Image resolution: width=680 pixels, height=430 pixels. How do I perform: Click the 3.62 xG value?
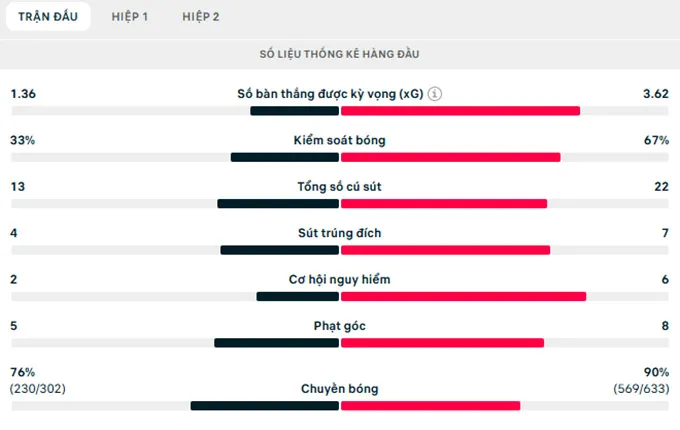coord(656,94)
